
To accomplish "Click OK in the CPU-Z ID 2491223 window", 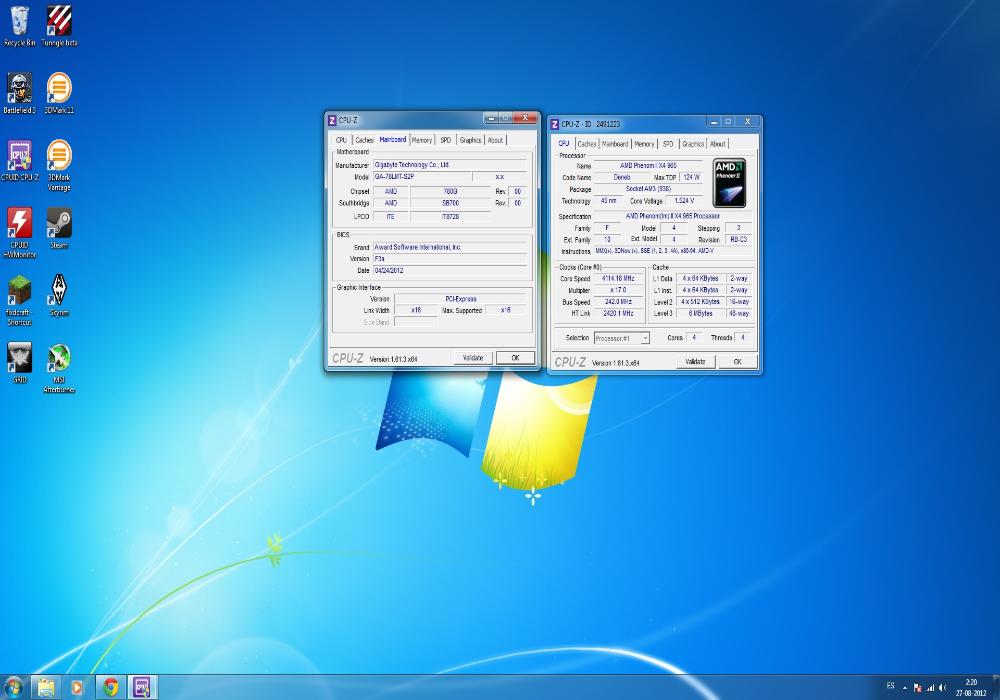I will 737,361.
